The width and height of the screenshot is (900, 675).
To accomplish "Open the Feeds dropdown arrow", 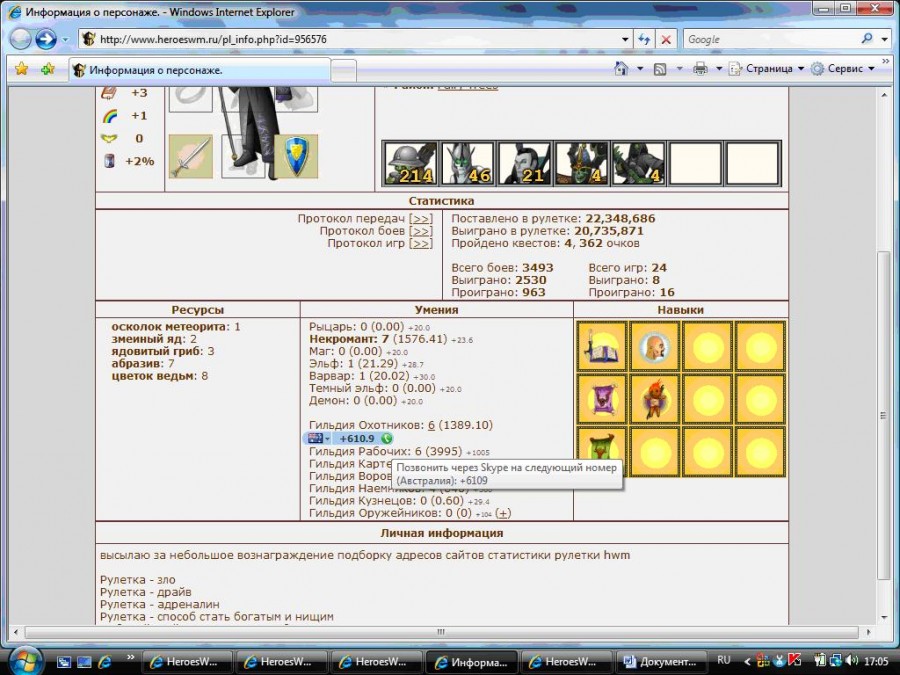I will pyautogui.click(x=679, y=69).
